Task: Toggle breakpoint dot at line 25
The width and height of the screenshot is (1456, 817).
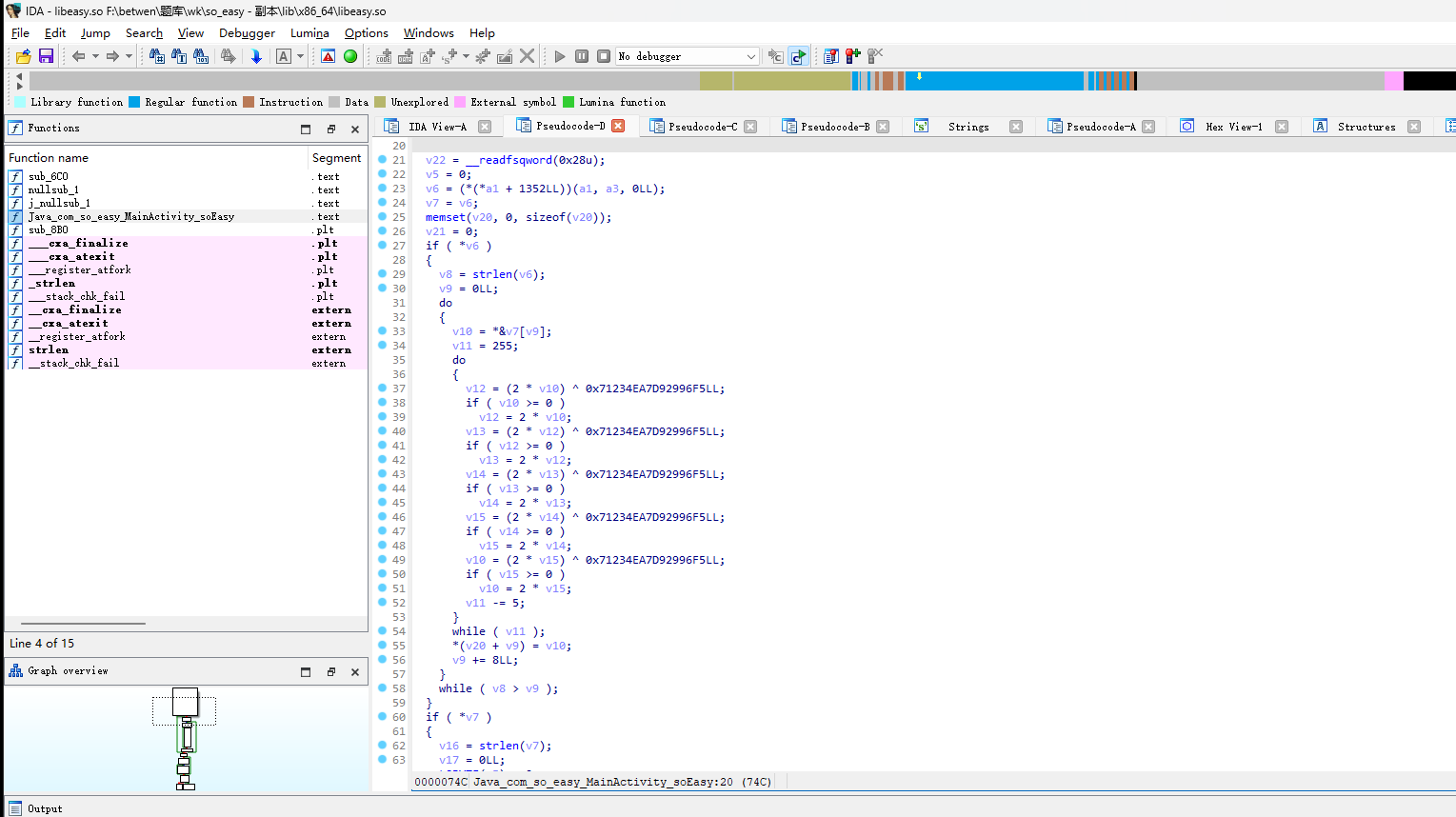Action: 382,217
